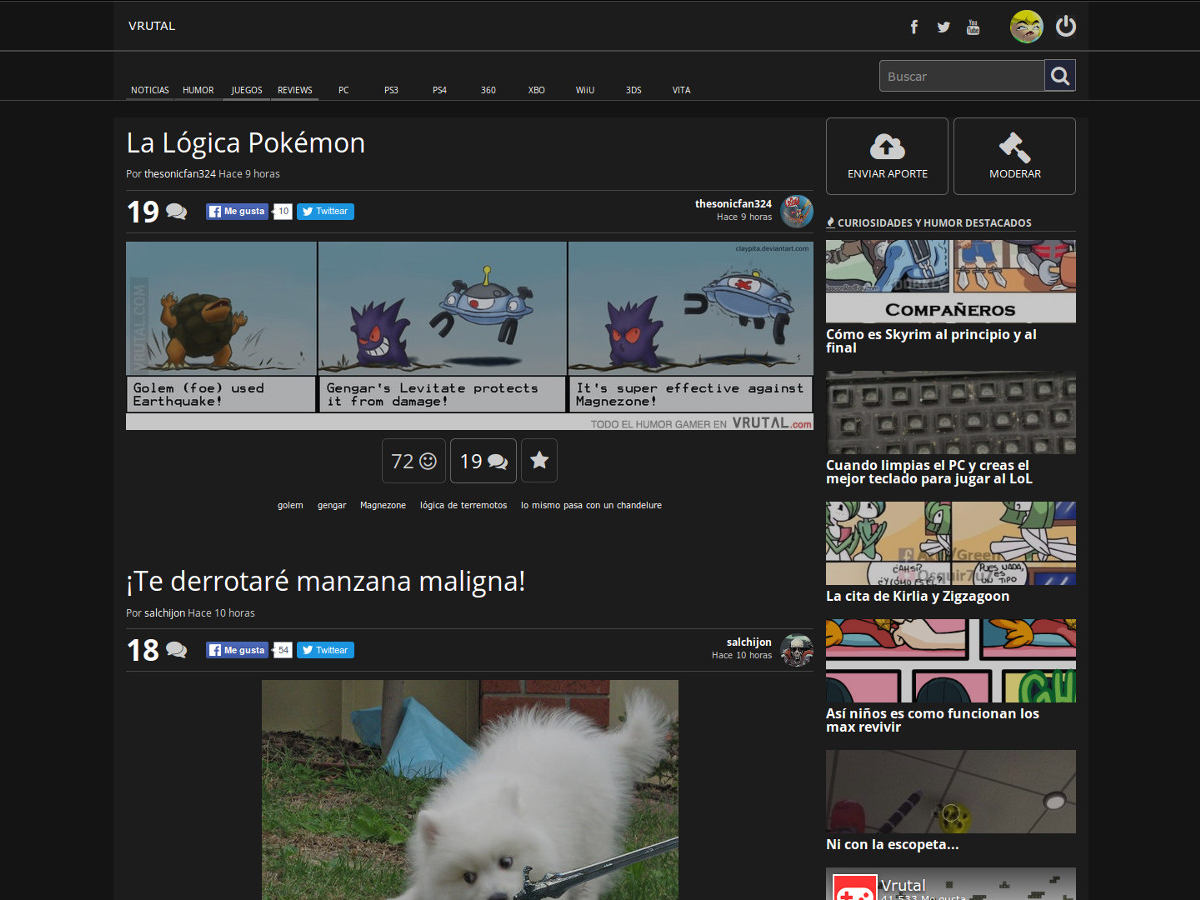
Task: Click the MODERAR gavel button
Action: click(x=1014, y=156)
